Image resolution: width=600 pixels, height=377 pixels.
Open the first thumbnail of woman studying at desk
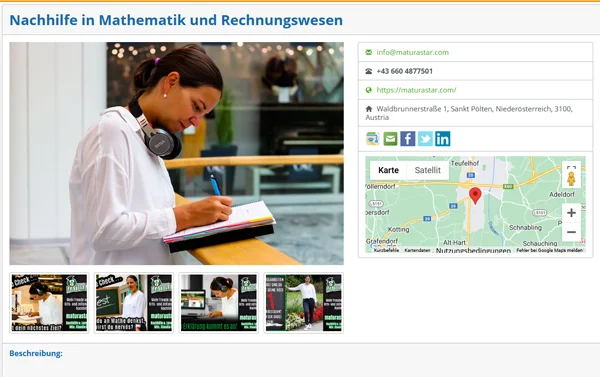49,303
